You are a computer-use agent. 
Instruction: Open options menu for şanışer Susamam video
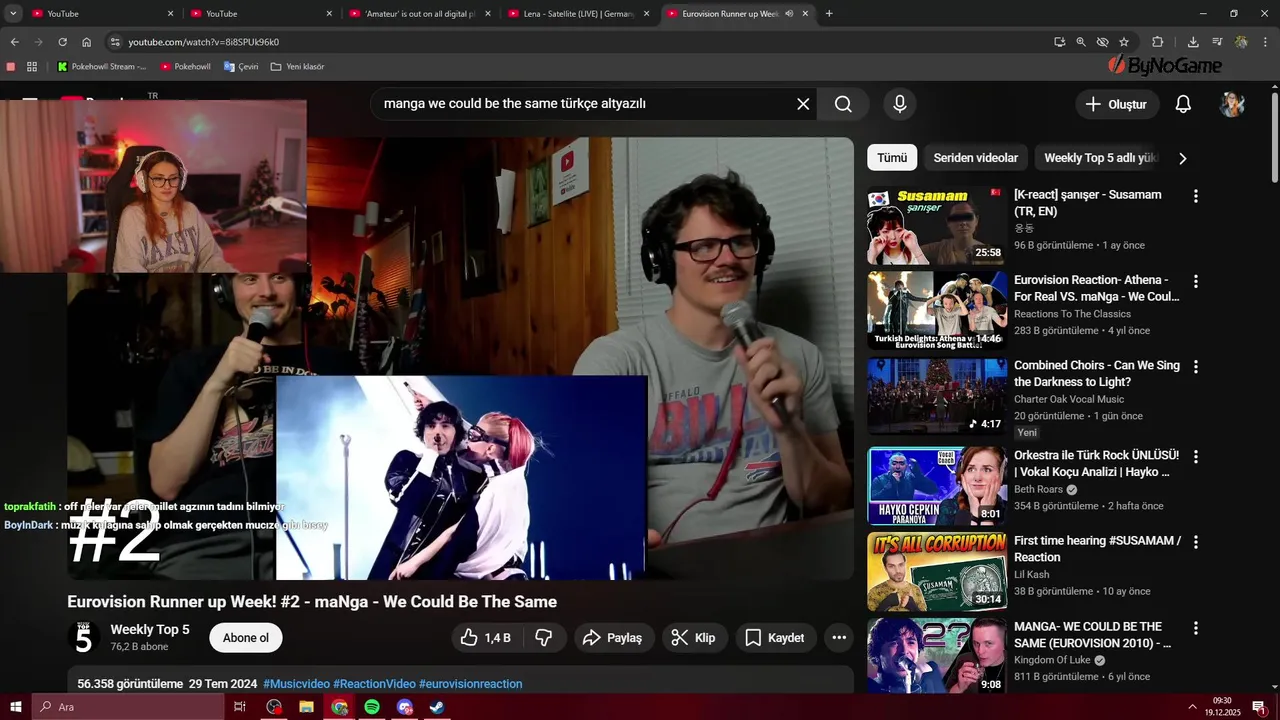click(x=1195, y=196)
